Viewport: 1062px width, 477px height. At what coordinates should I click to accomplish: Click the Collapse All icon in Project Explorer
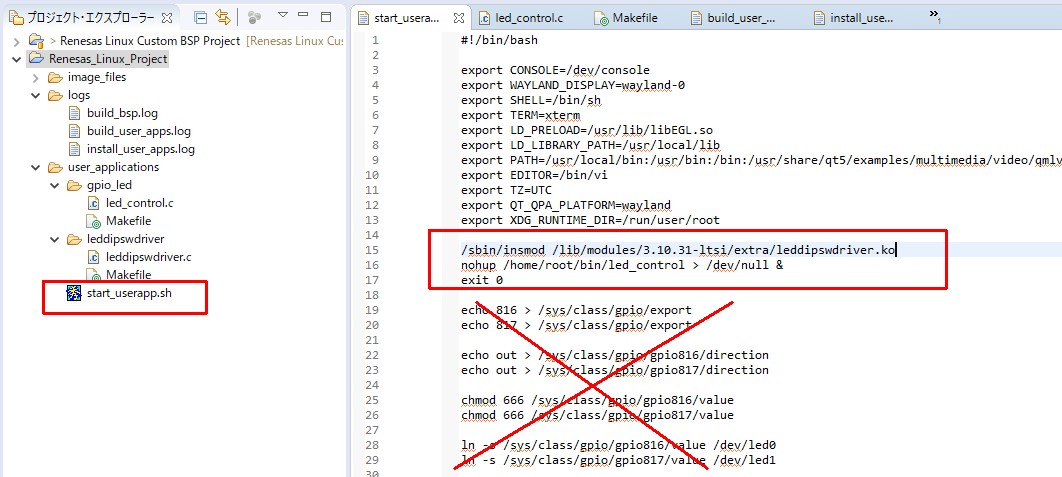pyautogui.click(x=201, y=18)
